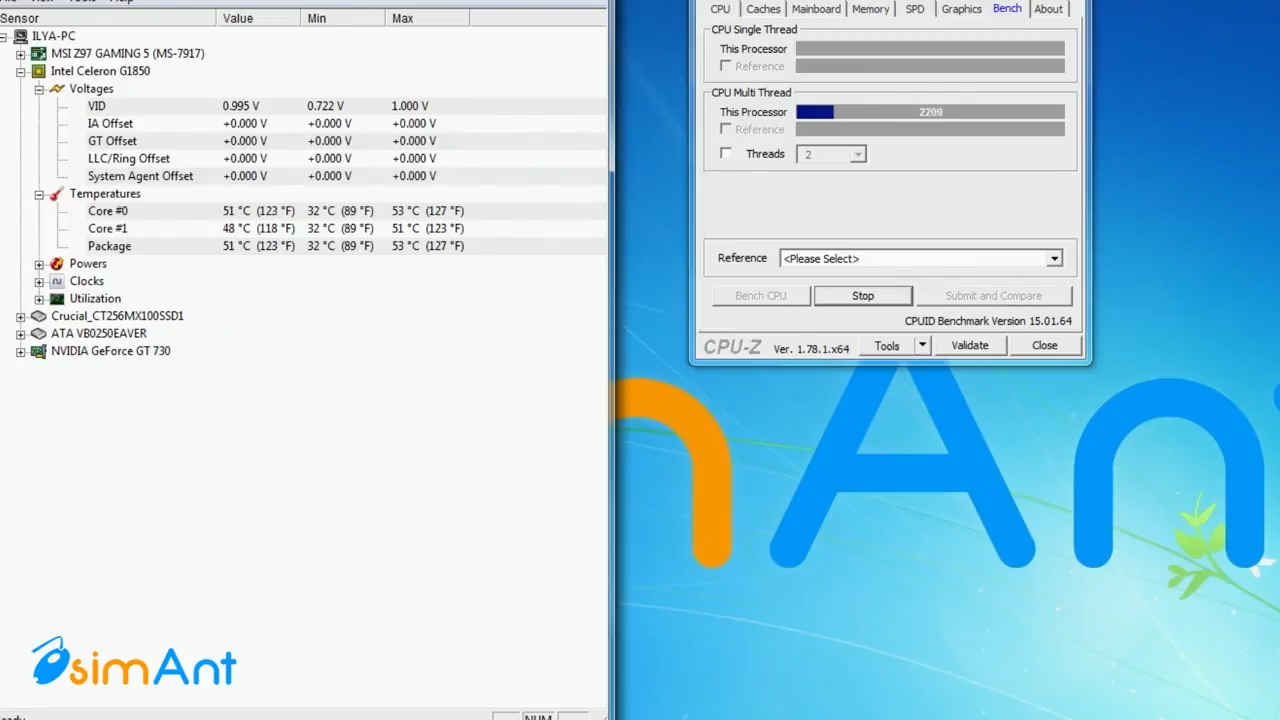The height and width of the screenshot is (720, 1280).
Task: Select the Memory tab
Action: pyautogui.click(x=870, y=9)
